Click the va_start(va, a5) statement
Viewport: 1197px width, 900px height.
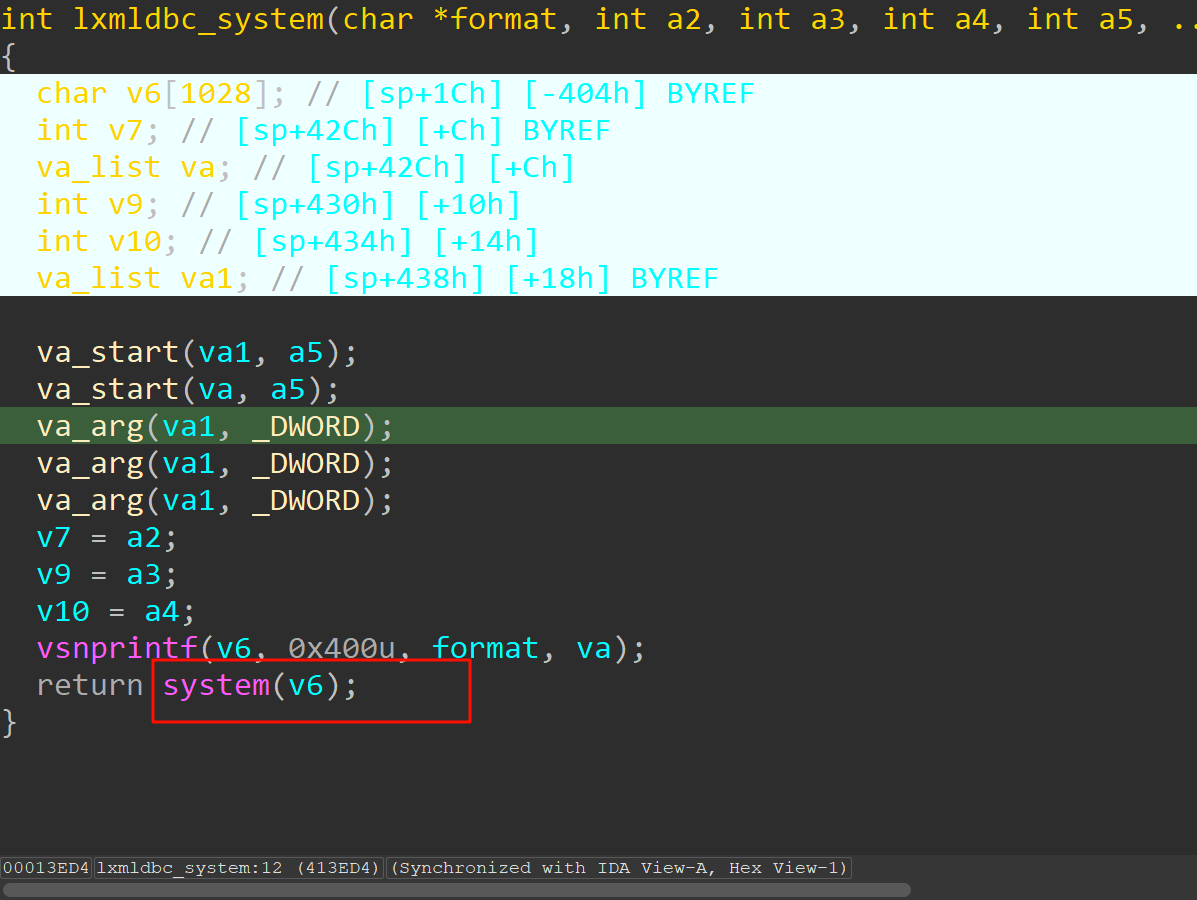(187, 389)
